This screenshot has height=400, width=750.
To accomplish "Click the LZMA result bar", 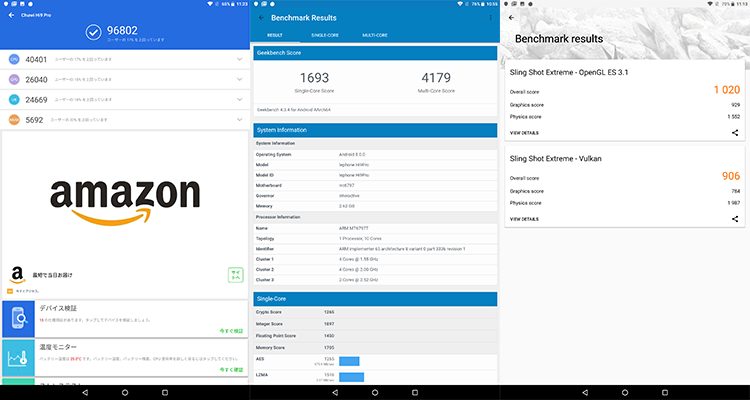I will point(352,377).
